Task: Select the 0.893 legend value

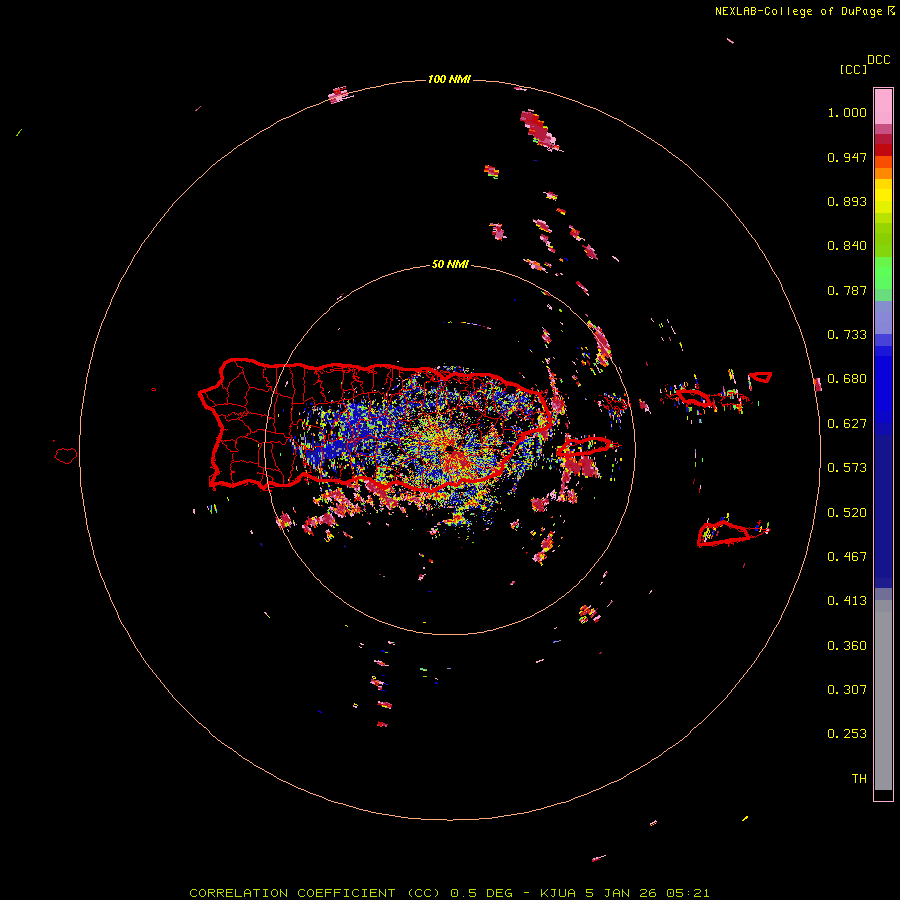Action: tap(847, 201)
